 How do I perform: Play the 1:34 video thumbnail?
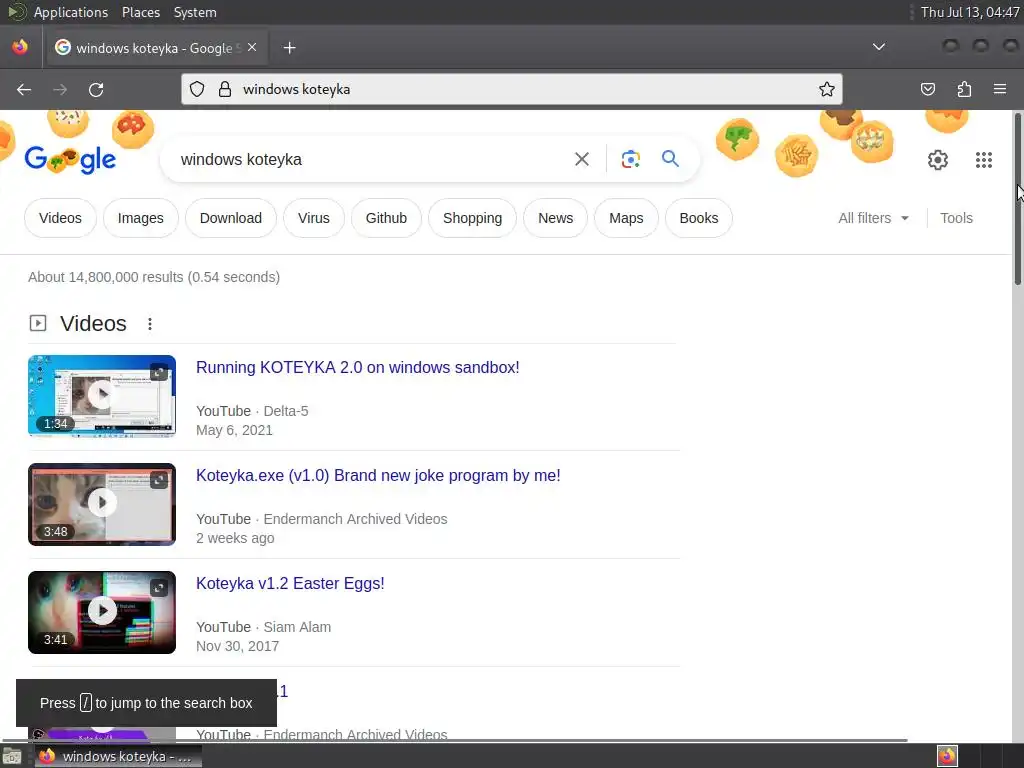[102, 395]
